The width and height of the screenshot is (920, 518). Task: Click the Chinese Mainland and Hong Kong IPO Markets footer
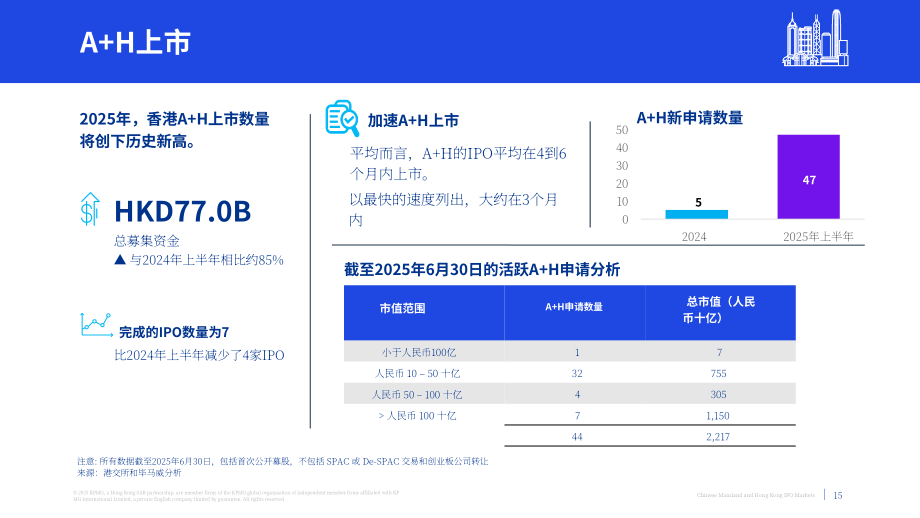[756, 496]
